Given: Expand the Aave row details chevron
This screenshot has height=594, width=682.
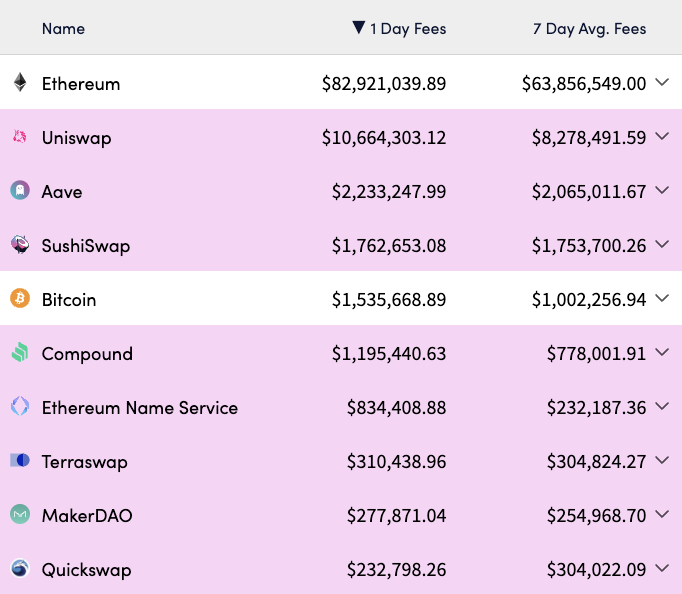Looking at the screenshot, I should [x=662, y=190].
